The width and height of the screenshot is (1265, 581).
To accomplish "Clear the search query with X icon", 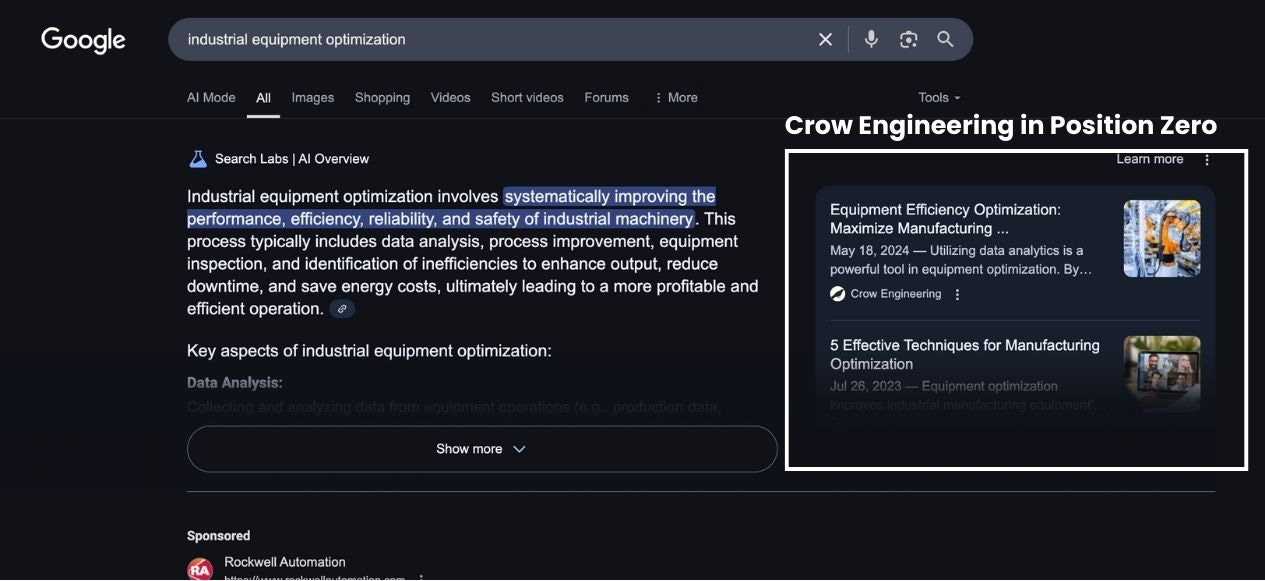I will pyautogui.click(x=825, y=39).
